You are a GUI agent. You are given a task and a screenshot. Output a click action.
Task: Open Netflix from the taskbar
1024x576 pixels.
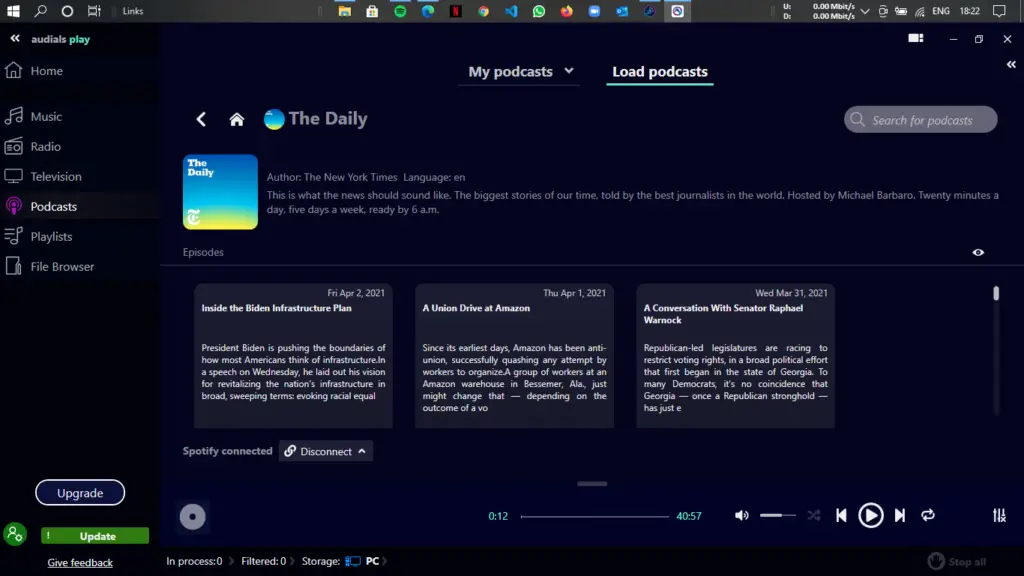(455, 11)
